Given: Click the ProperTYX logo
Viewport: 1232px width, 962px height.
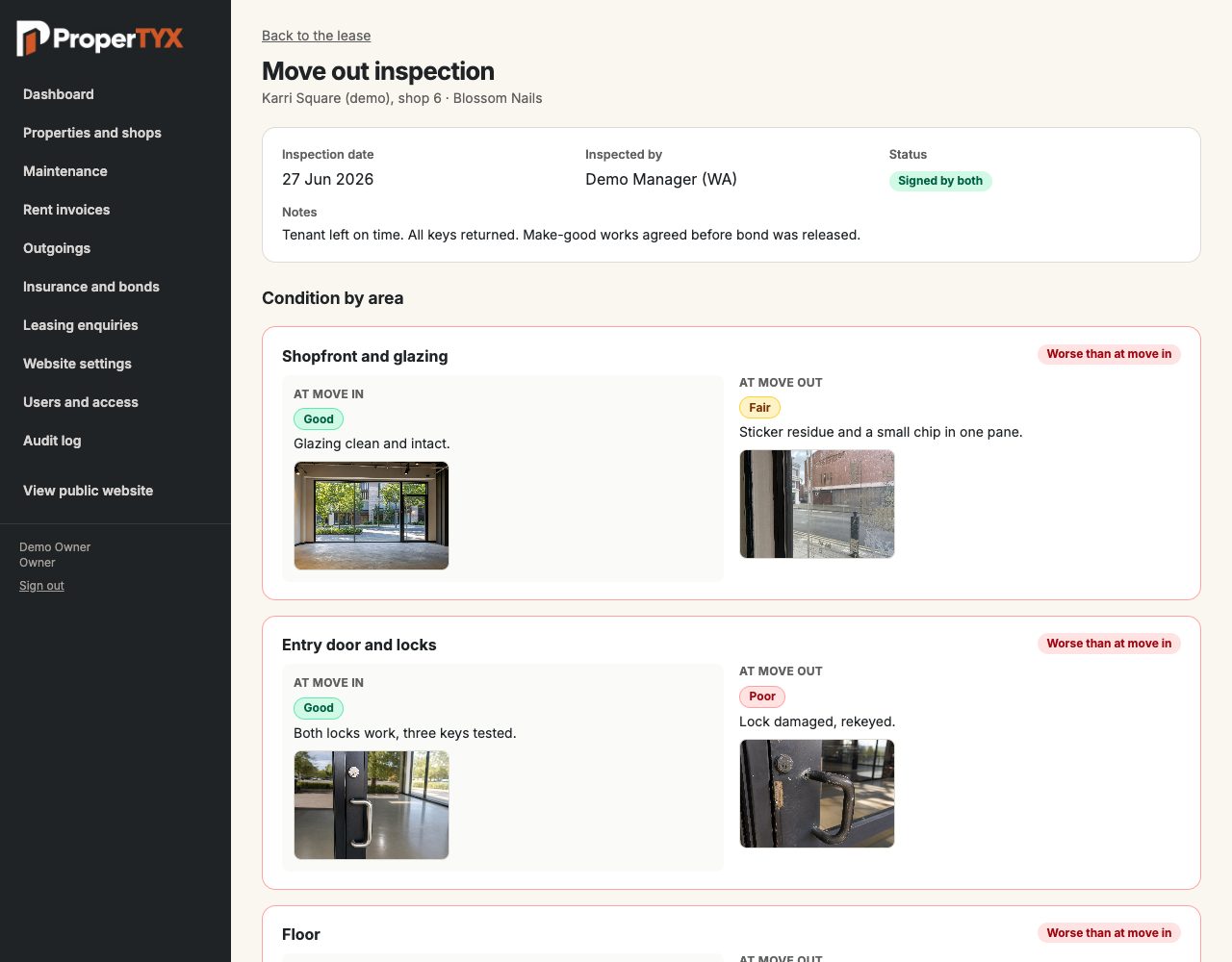Looking at the screenshot, I should [100, 38].
